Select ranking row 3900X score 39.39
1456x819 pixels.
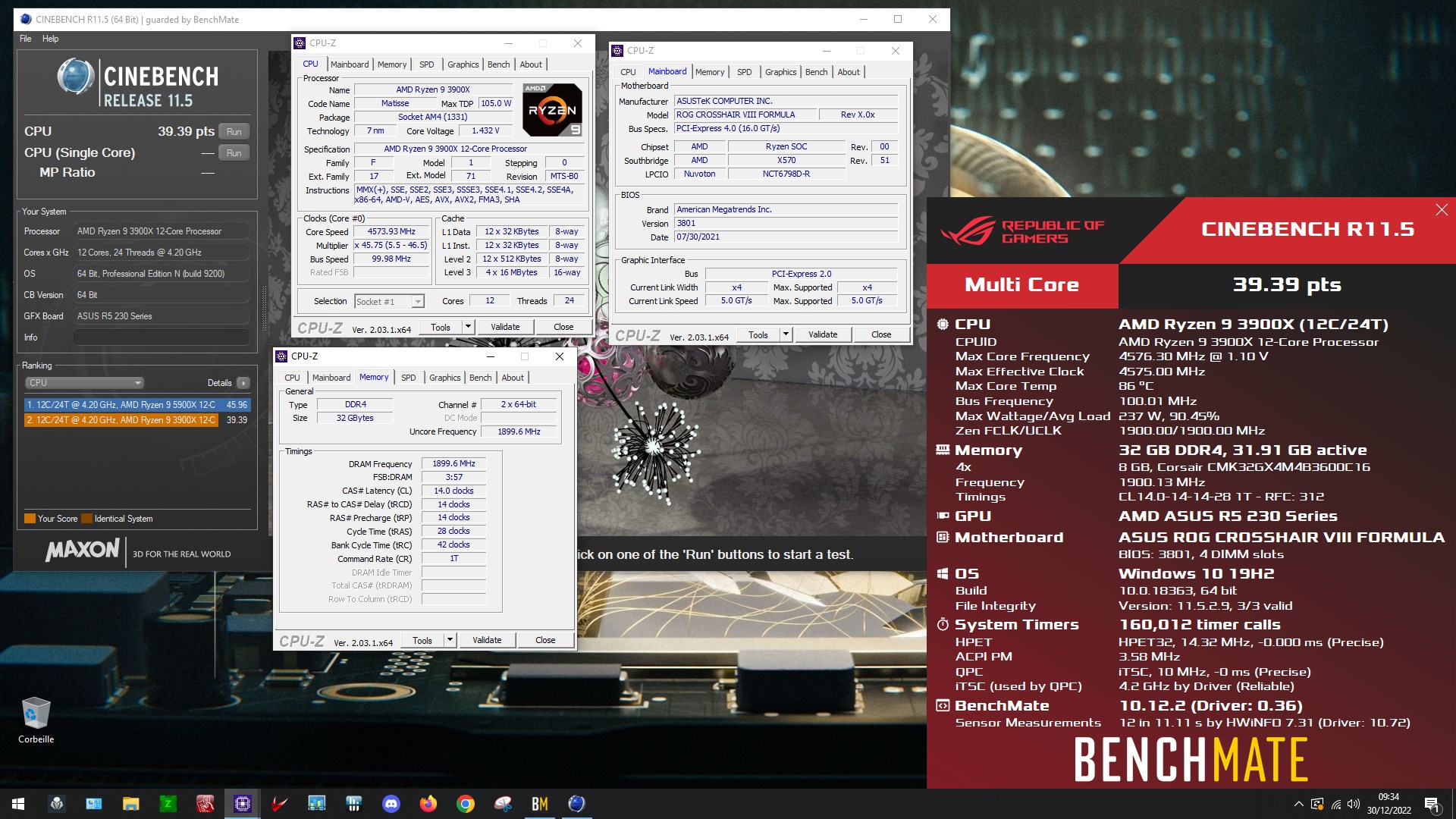pyautogui.click(x=136, y=419)
